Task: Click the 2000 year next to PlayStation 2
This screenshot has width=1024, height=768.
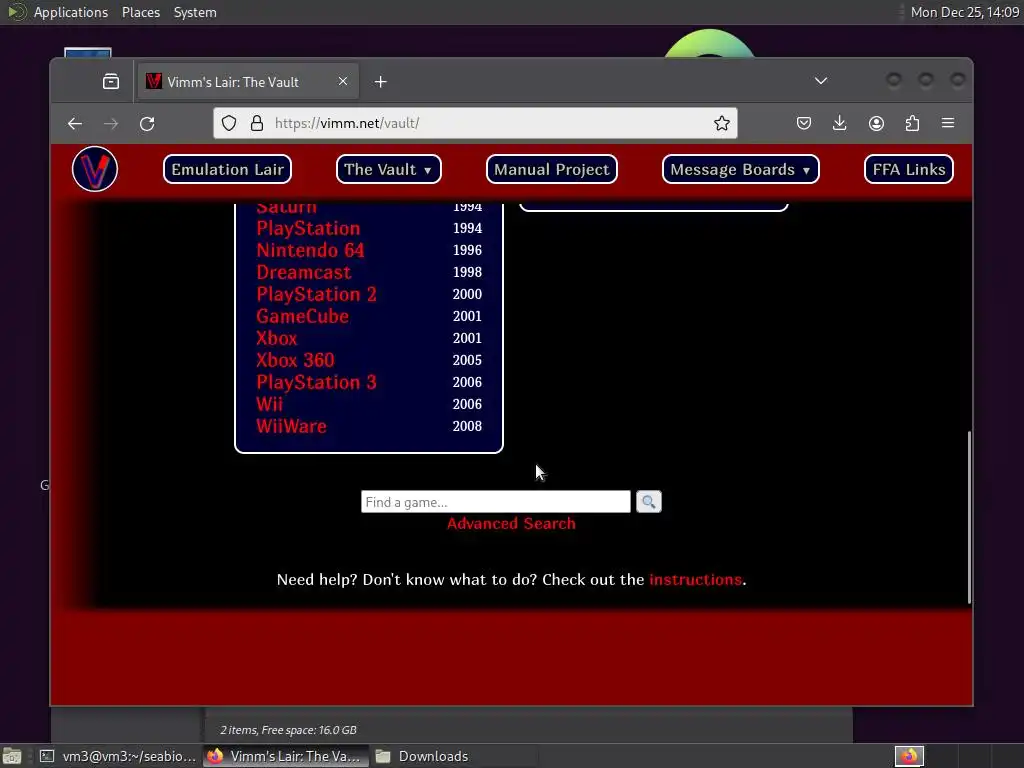Action: tap(467, 295)
